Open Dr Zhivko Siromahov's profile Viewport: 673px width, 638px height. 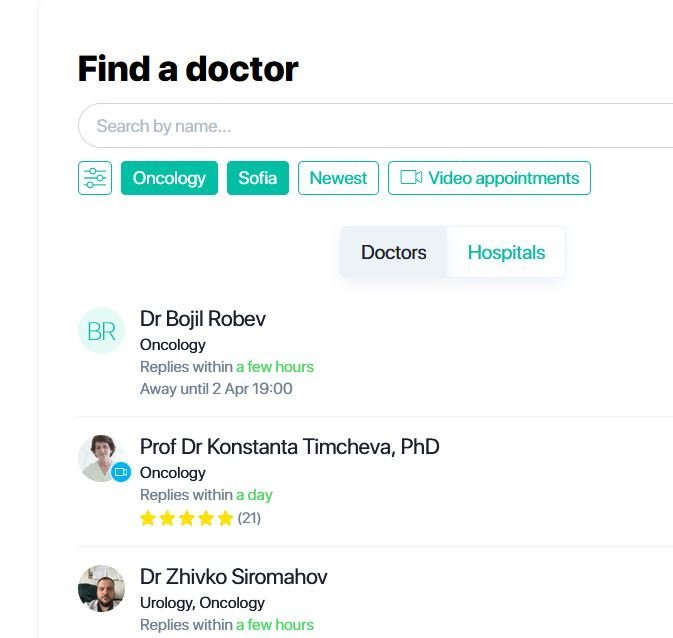coord(233,577)
